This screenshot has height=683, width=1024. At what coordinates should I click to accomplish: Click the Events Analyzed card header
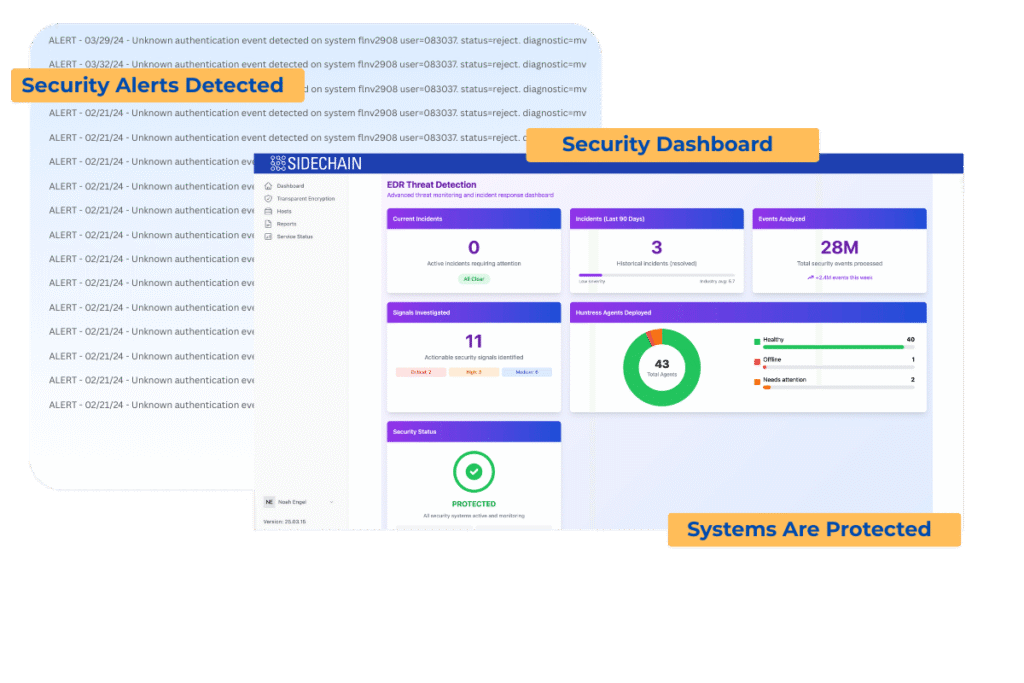tap(839, 219)
